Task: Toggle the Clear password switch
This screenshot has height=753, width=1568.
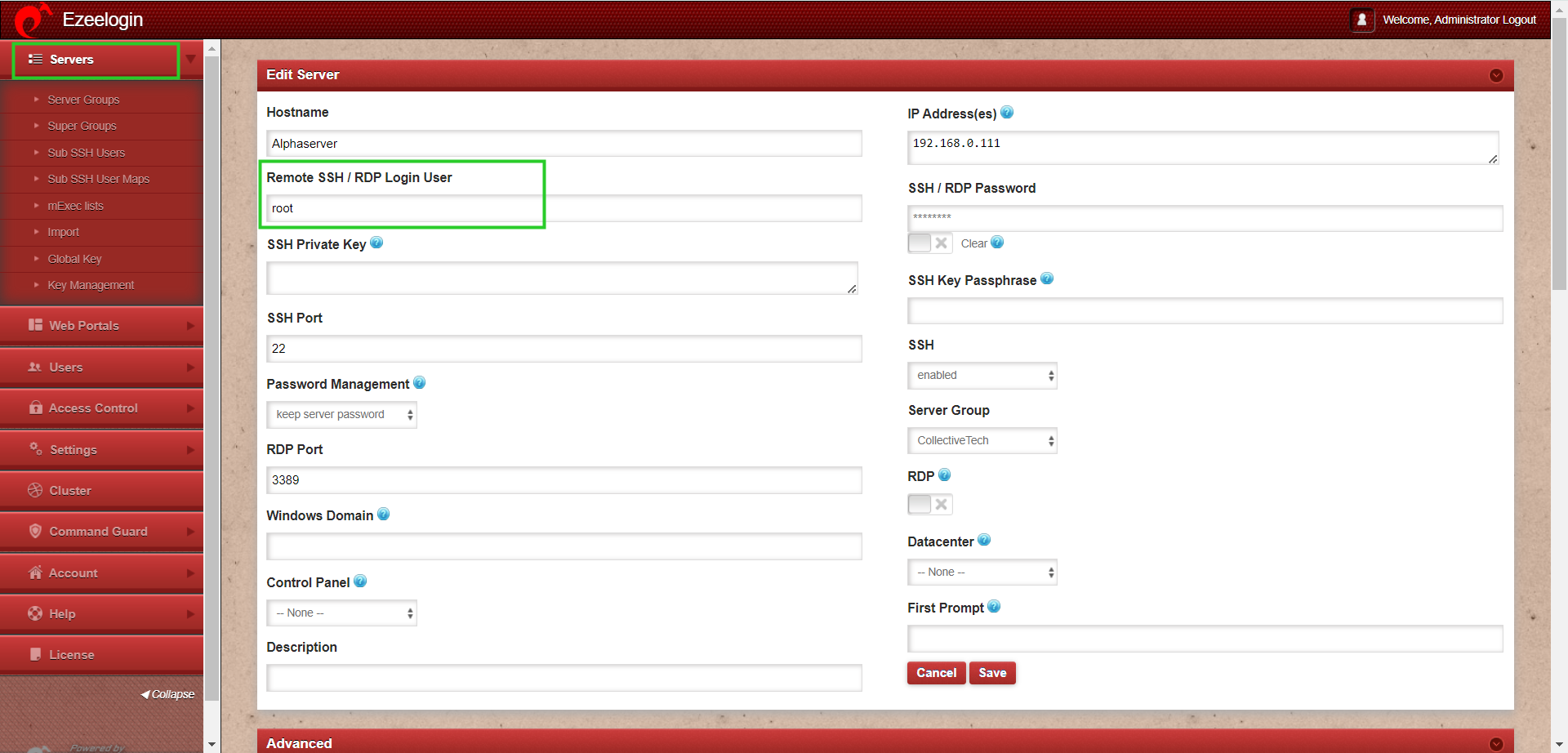Action: [x=930, y=243]
